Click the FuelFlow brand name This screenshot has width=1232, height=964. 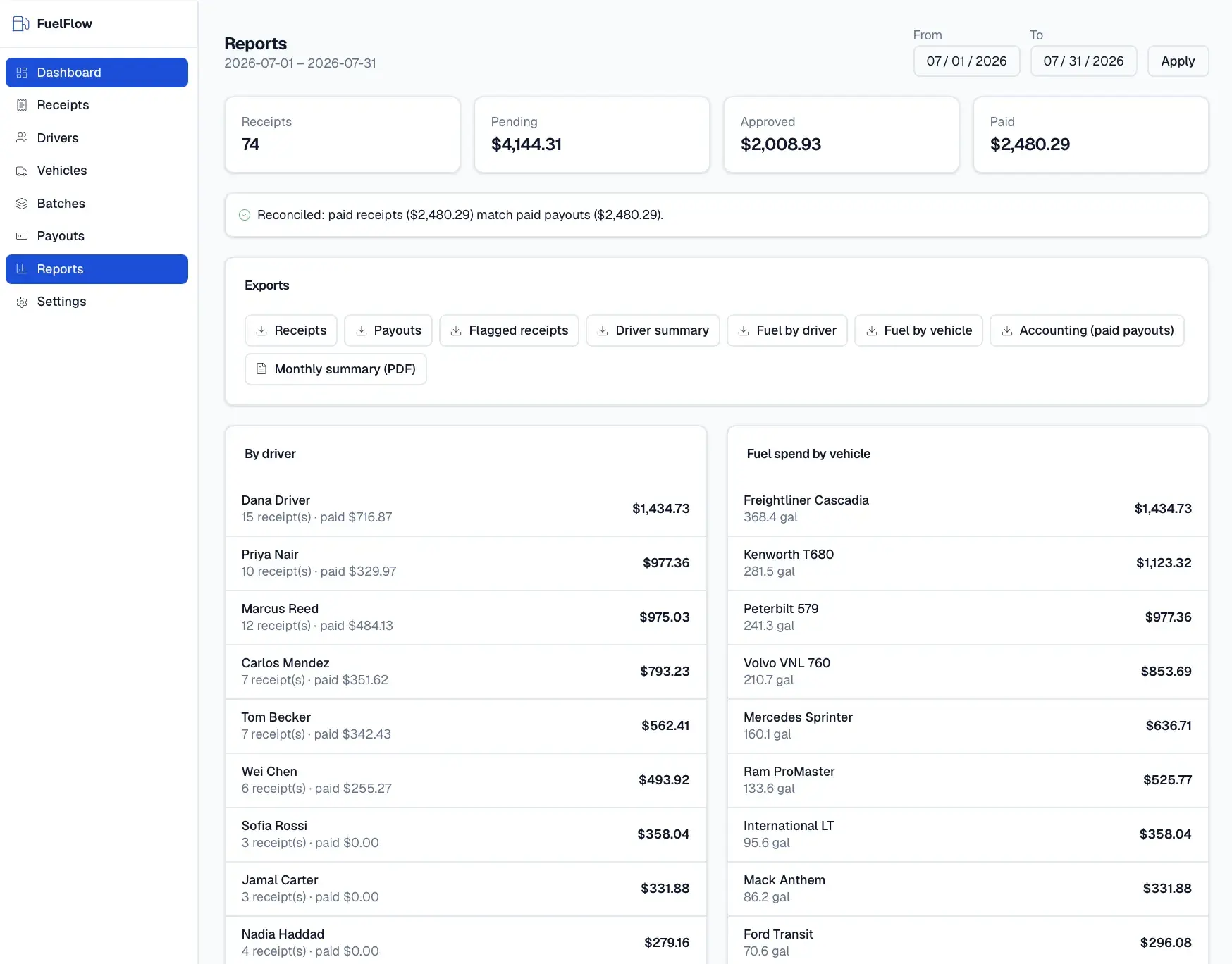click(64, 23)
